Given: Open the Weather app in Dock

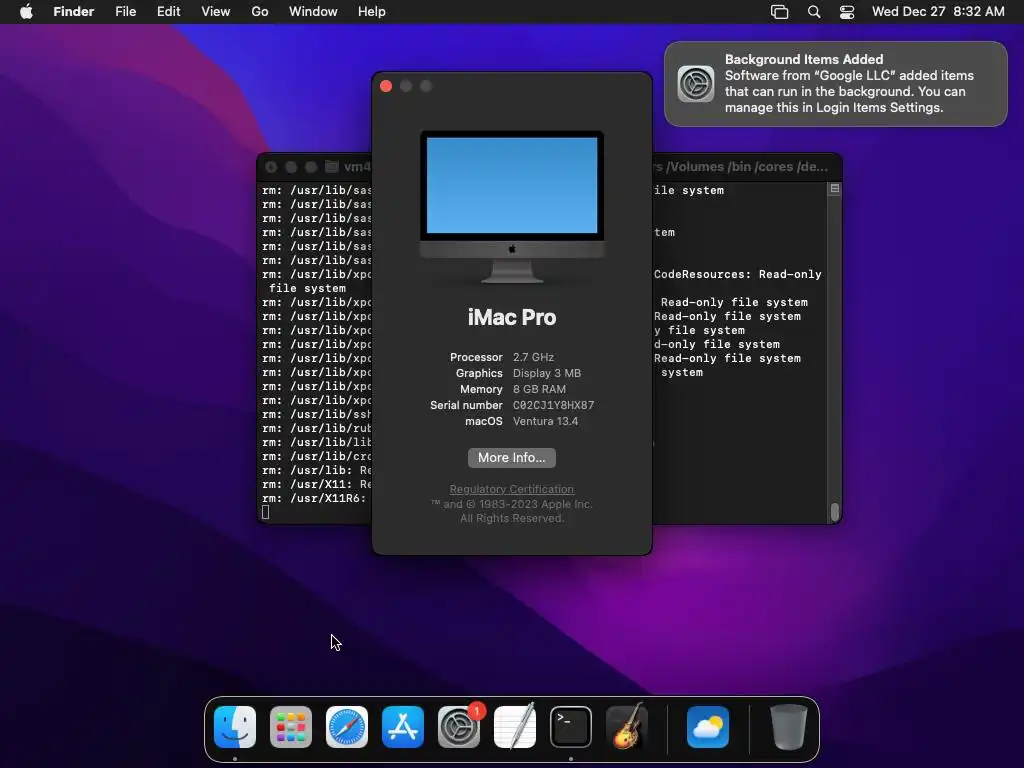Looking at the screenshot, I should [x=708, y=727].
